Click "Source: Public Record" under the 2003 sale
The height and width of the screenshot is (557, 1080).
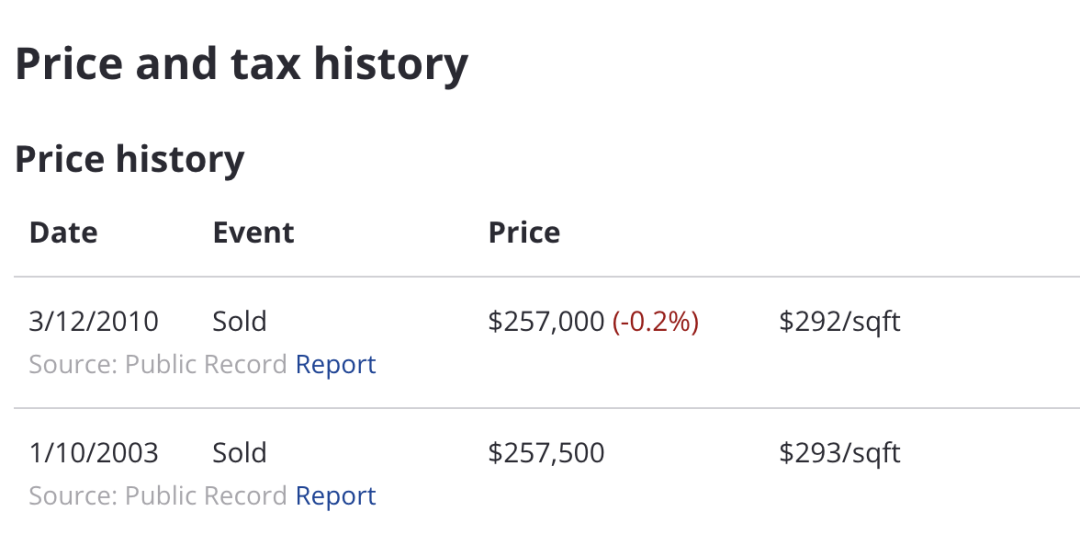tap(158, 496)
